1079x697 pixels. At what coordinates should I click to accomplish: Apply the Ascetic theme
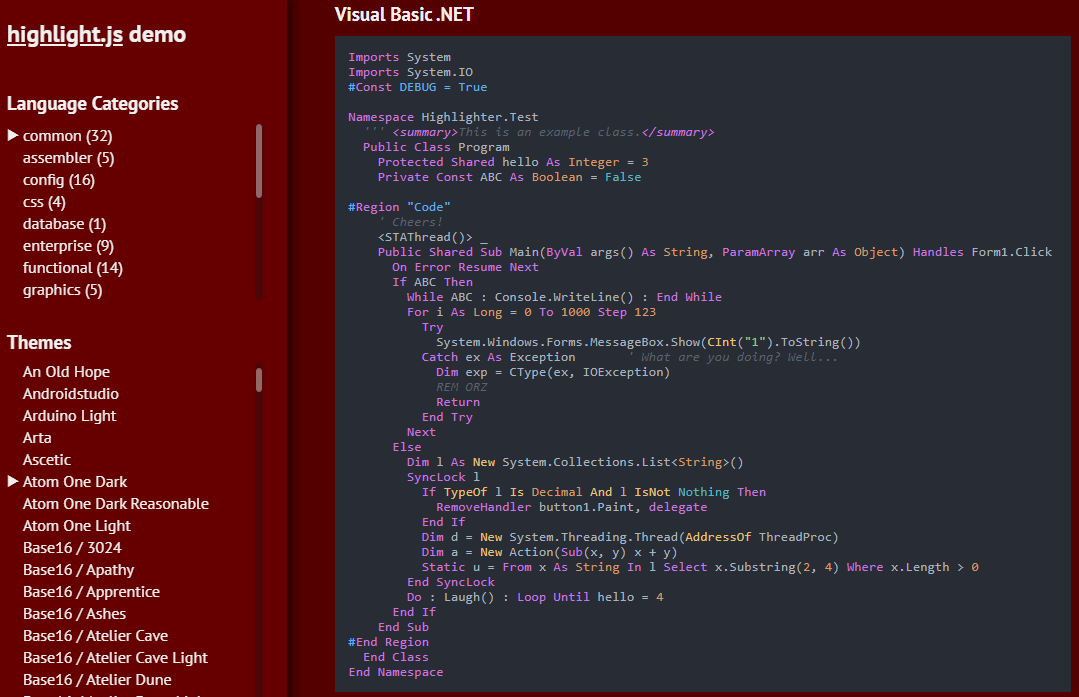click(x=47, y=460)
